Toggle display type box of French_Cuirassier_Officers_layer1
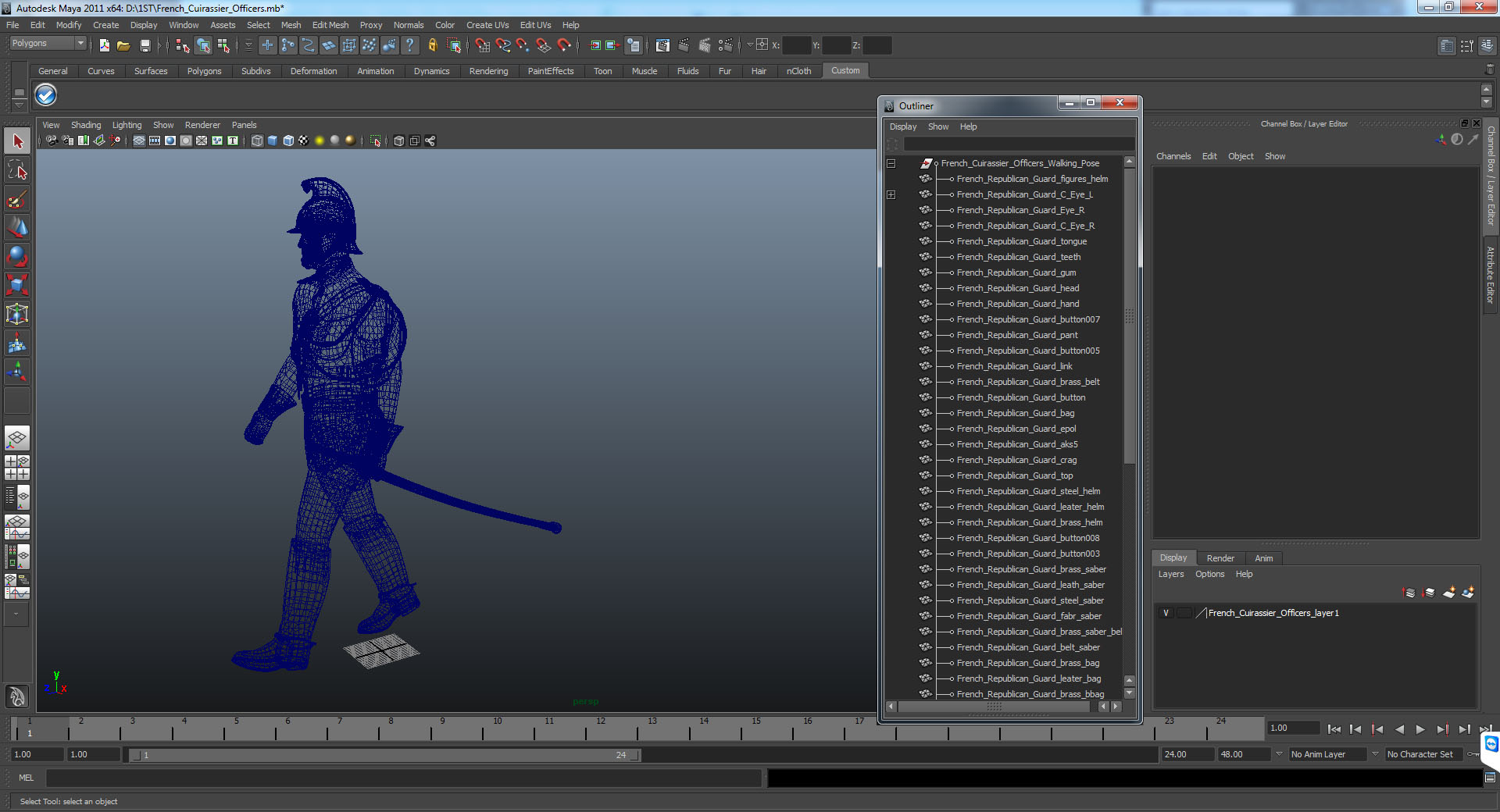 [1184, 613]
